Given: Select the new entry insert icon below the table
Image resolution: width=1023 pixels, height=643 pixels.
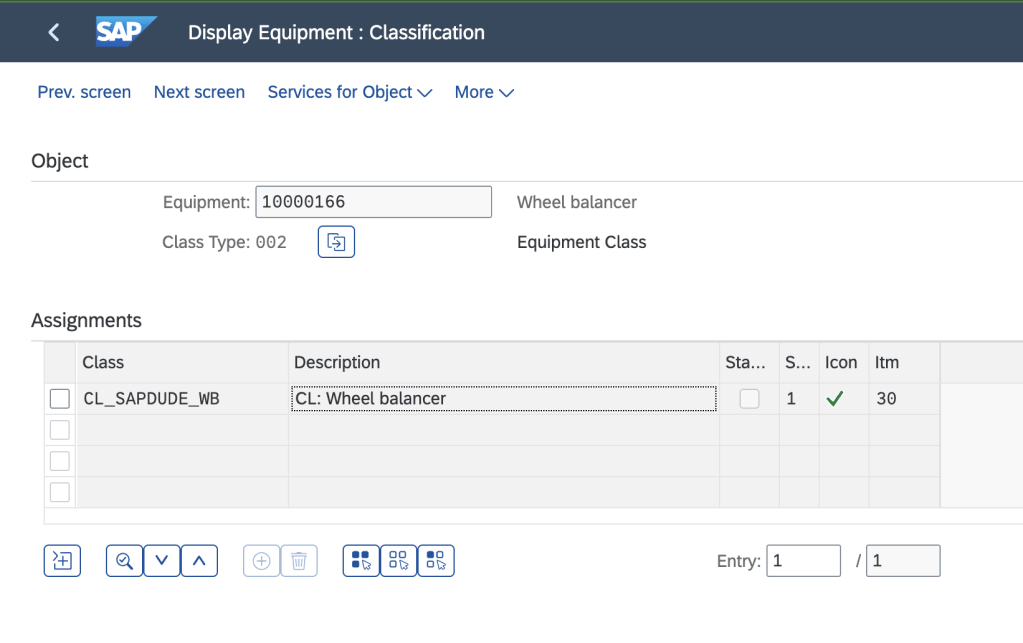Looking at the screenshot, I should click(62, 560).
